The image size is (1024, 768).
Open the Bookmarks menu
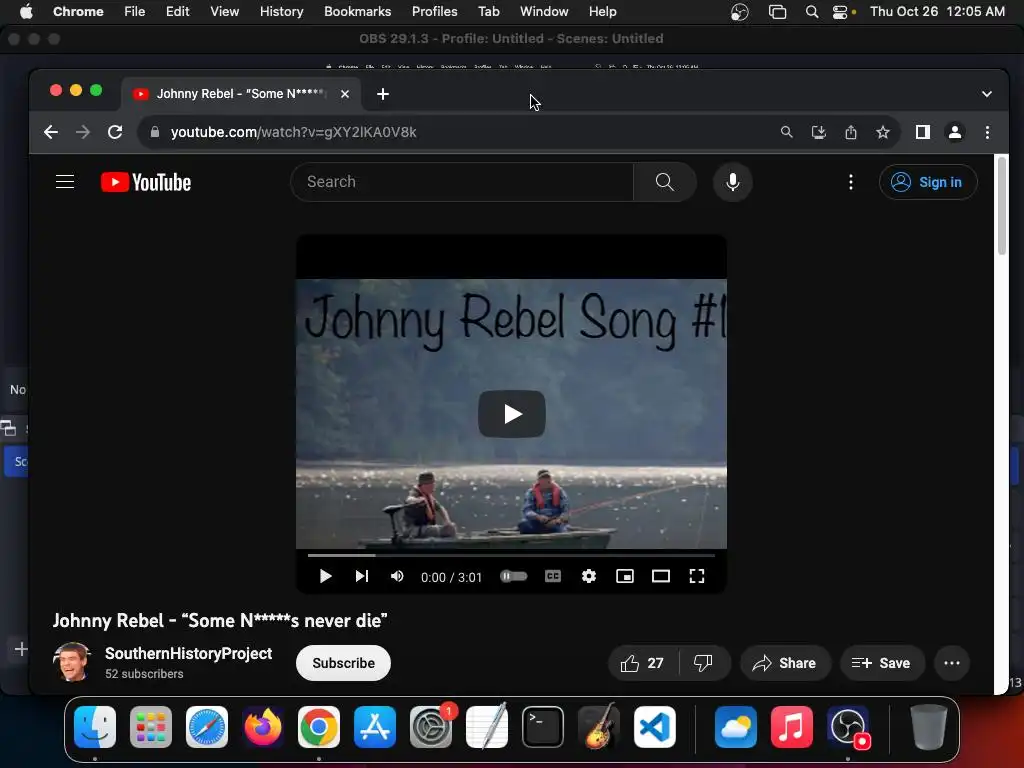[x=357, y=11]
